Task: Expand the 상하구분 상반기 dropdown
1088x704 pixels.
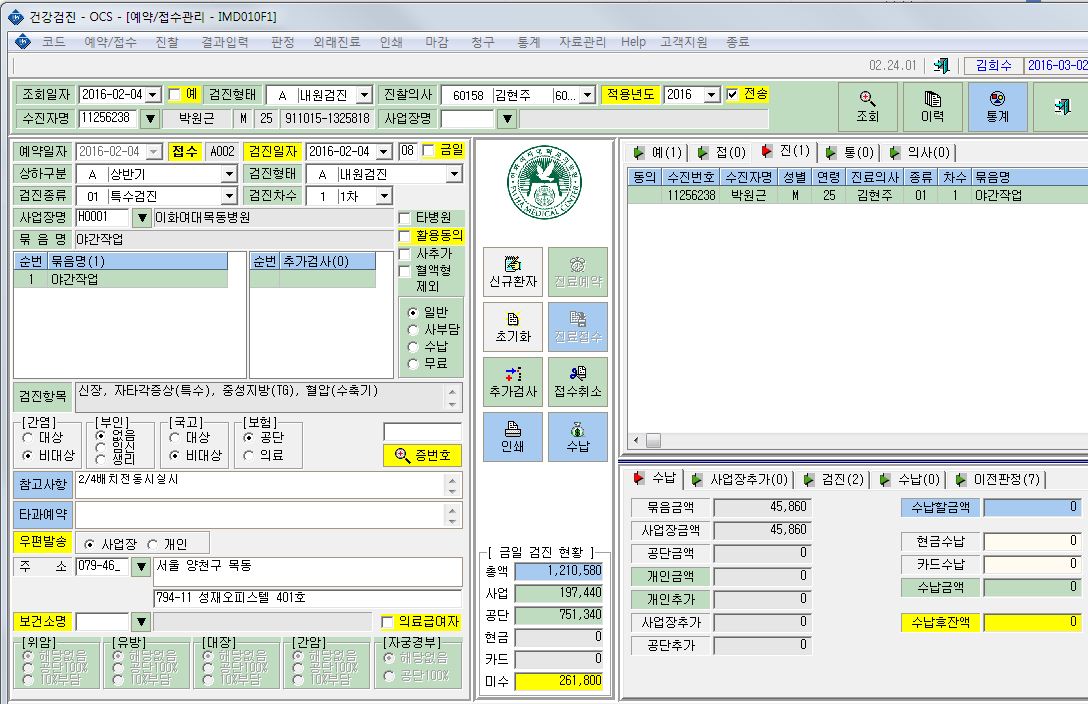Action: coord(230,174)
